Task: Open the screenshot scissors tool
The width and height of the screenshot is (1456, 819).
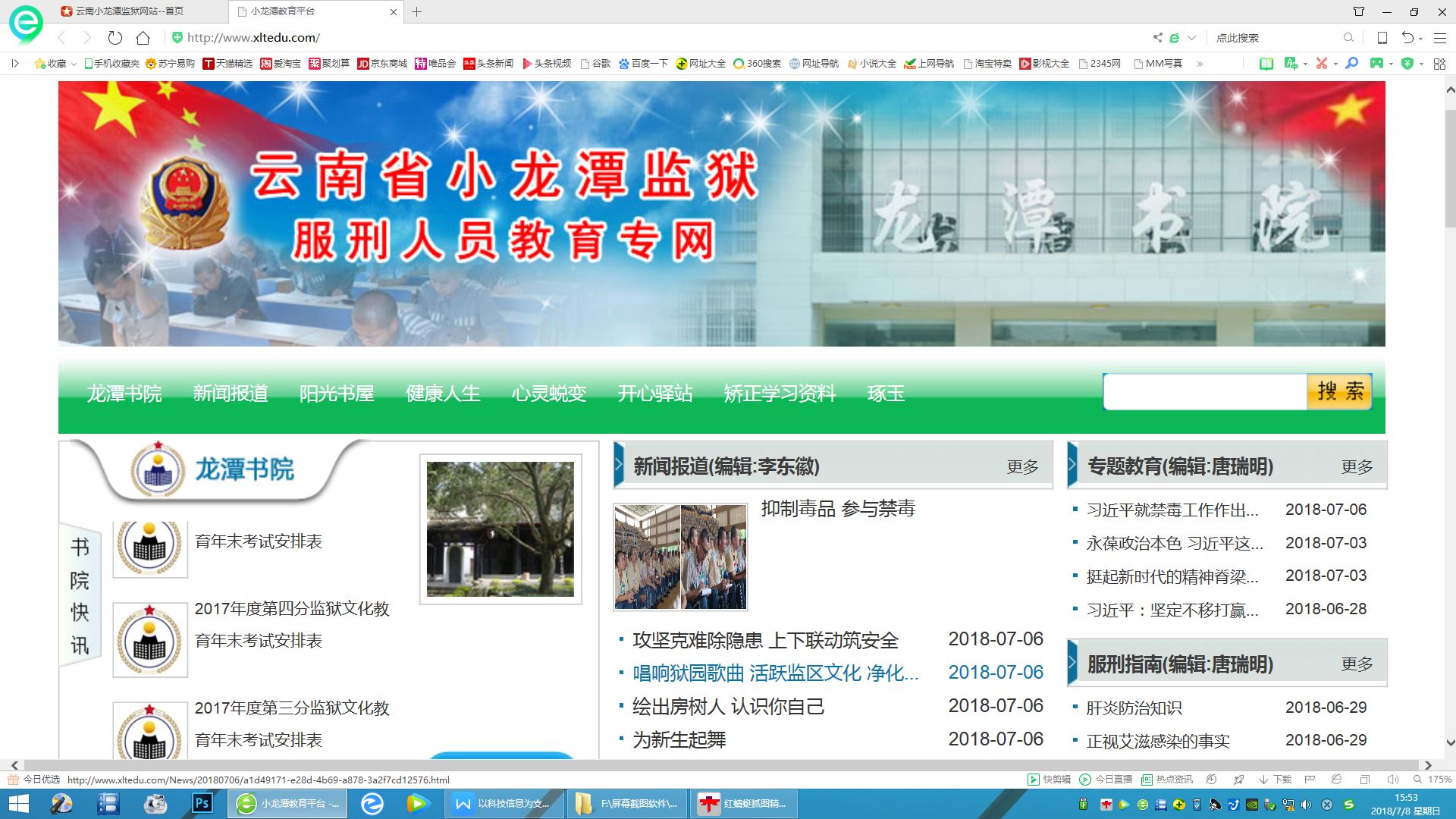Action: (1321, 64)
